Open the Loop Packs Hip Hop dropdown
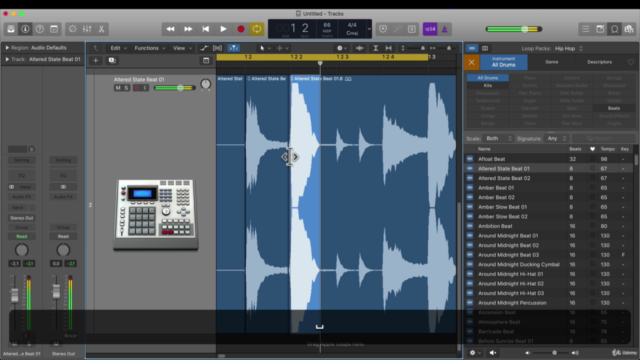640x360 pixels. (x=569, y=48)
